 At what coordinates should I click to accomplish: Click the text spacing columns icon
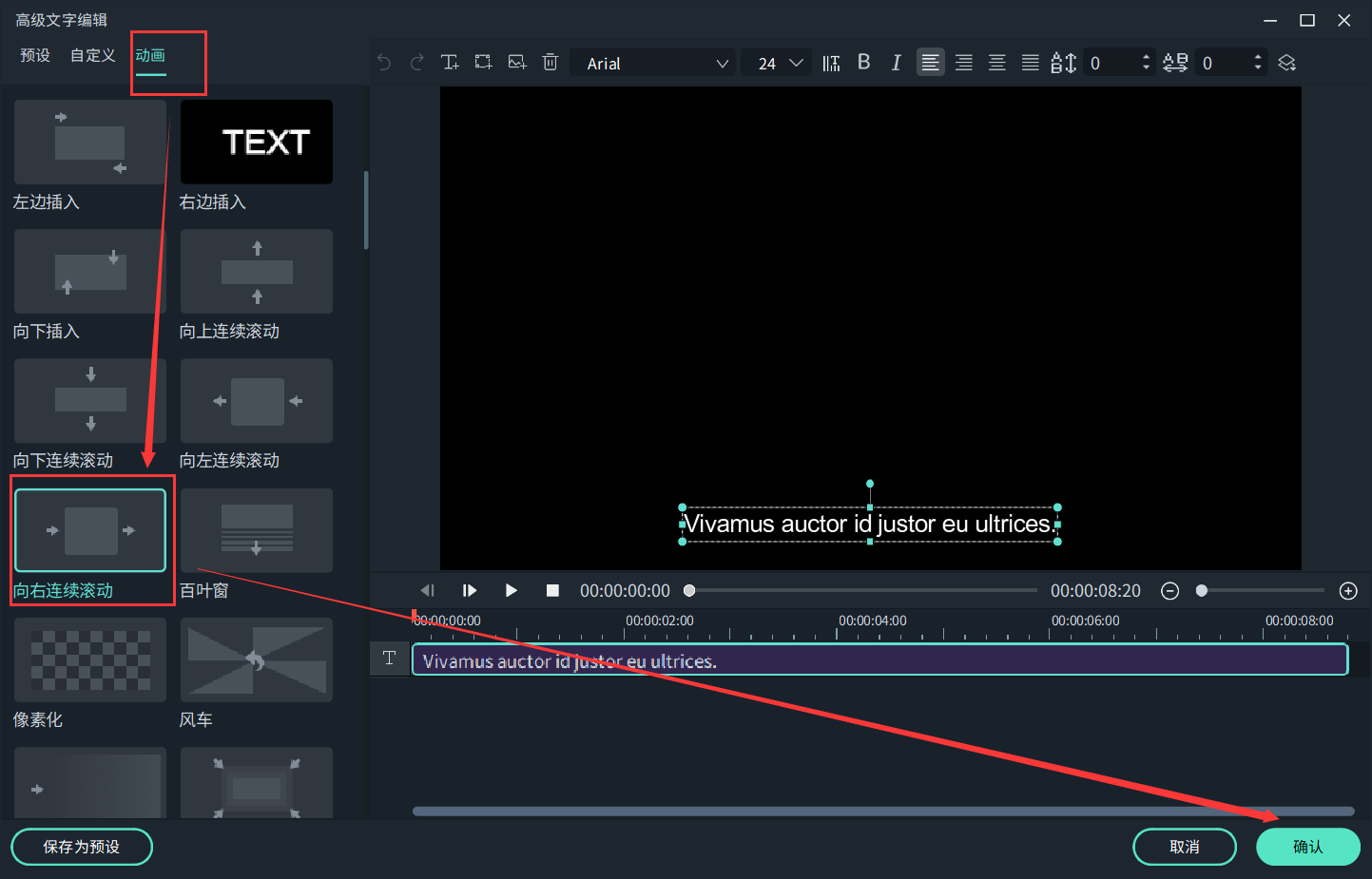(x=831, y=63)
